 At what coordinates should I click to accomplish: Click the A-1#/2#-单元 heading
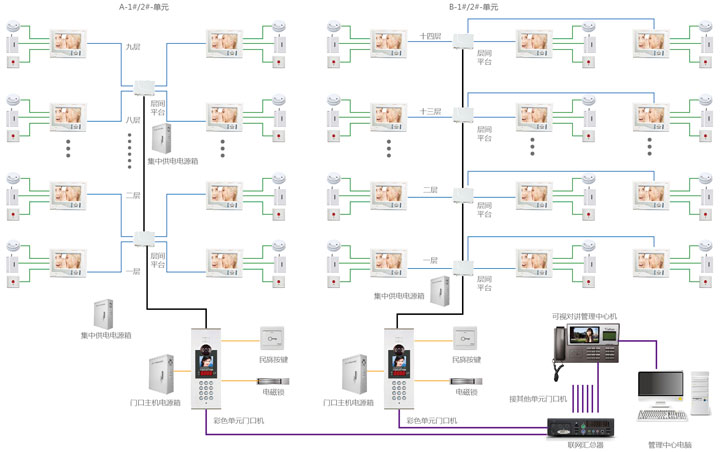pyautogui.click(x=144, y=7)
